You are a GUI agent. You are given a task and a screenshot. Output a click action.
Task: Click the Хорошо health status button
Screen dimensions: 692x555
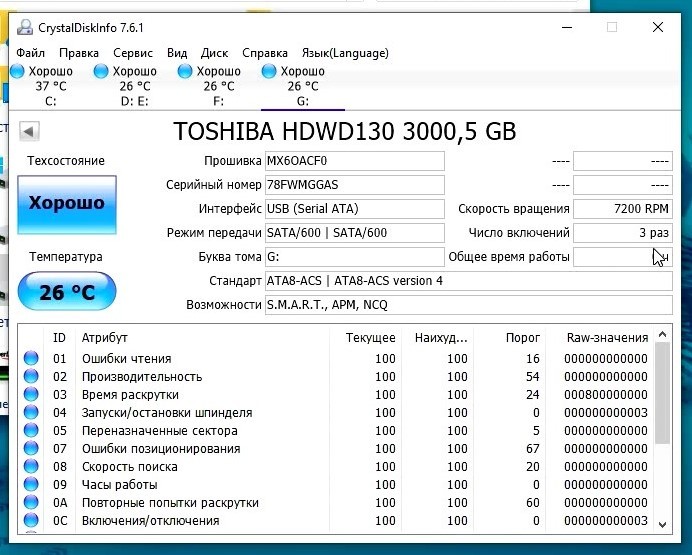coord(67,204)
